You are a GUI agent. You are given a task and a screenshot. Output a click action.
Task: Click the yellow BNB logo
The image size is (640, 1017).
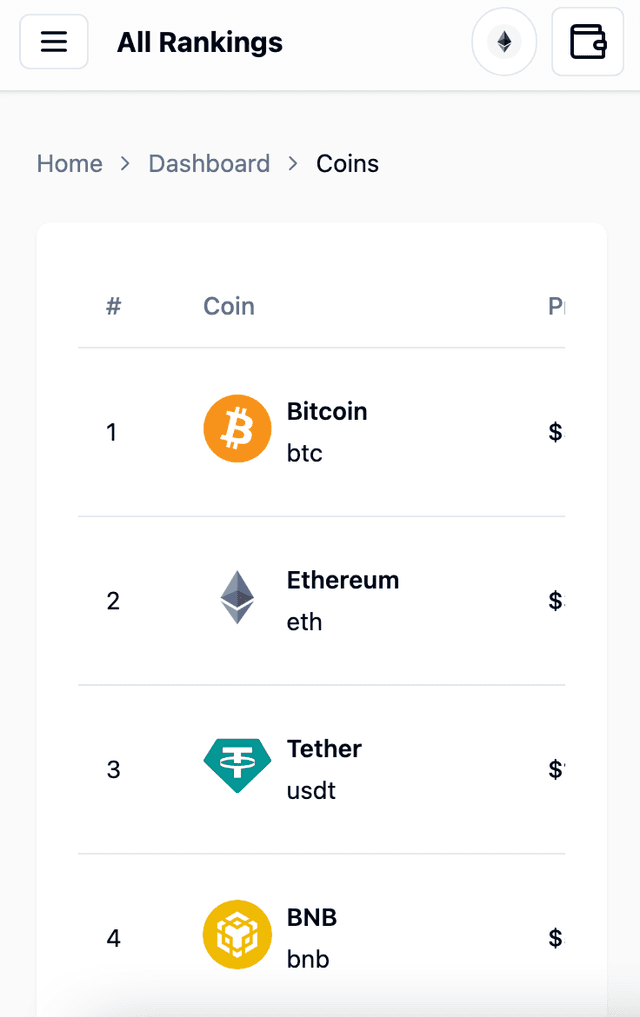click(x=237, y=935)
